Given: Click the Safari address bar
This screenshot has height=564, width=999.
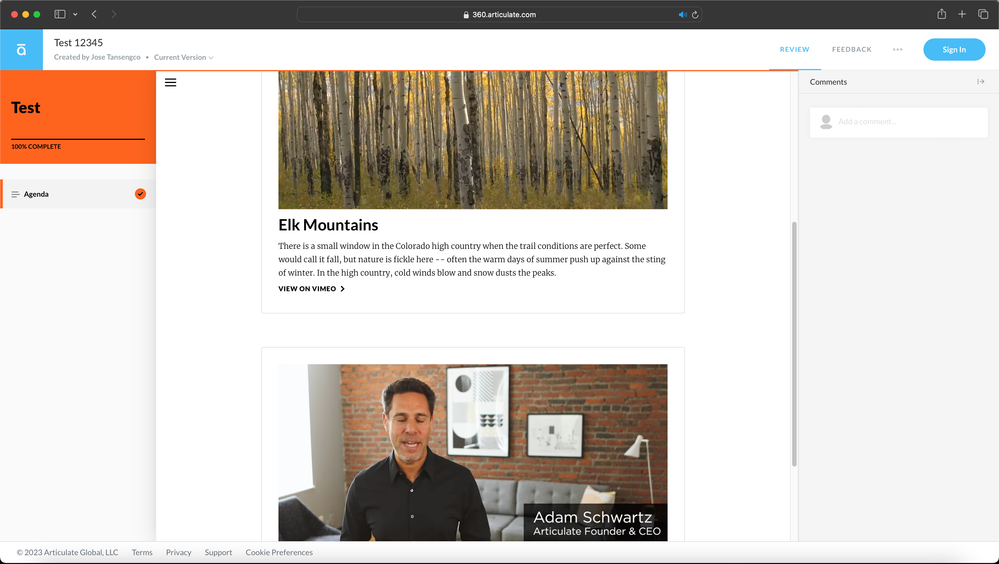Looking at the screenshot, I should (500, 14).
